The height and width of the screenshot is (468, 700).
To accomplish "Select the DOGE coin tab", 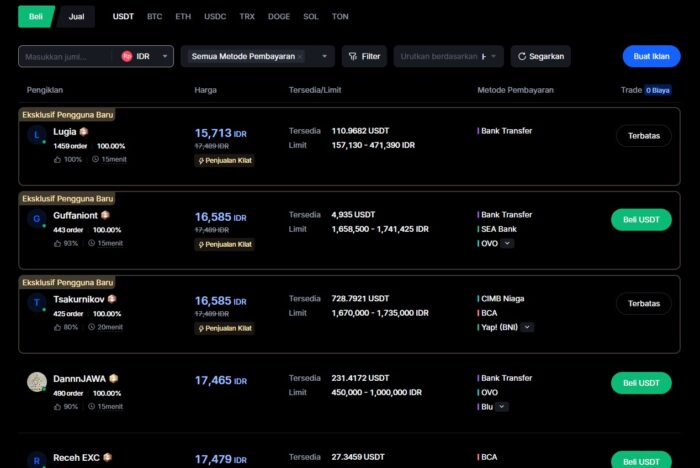I will pos(279,17).
